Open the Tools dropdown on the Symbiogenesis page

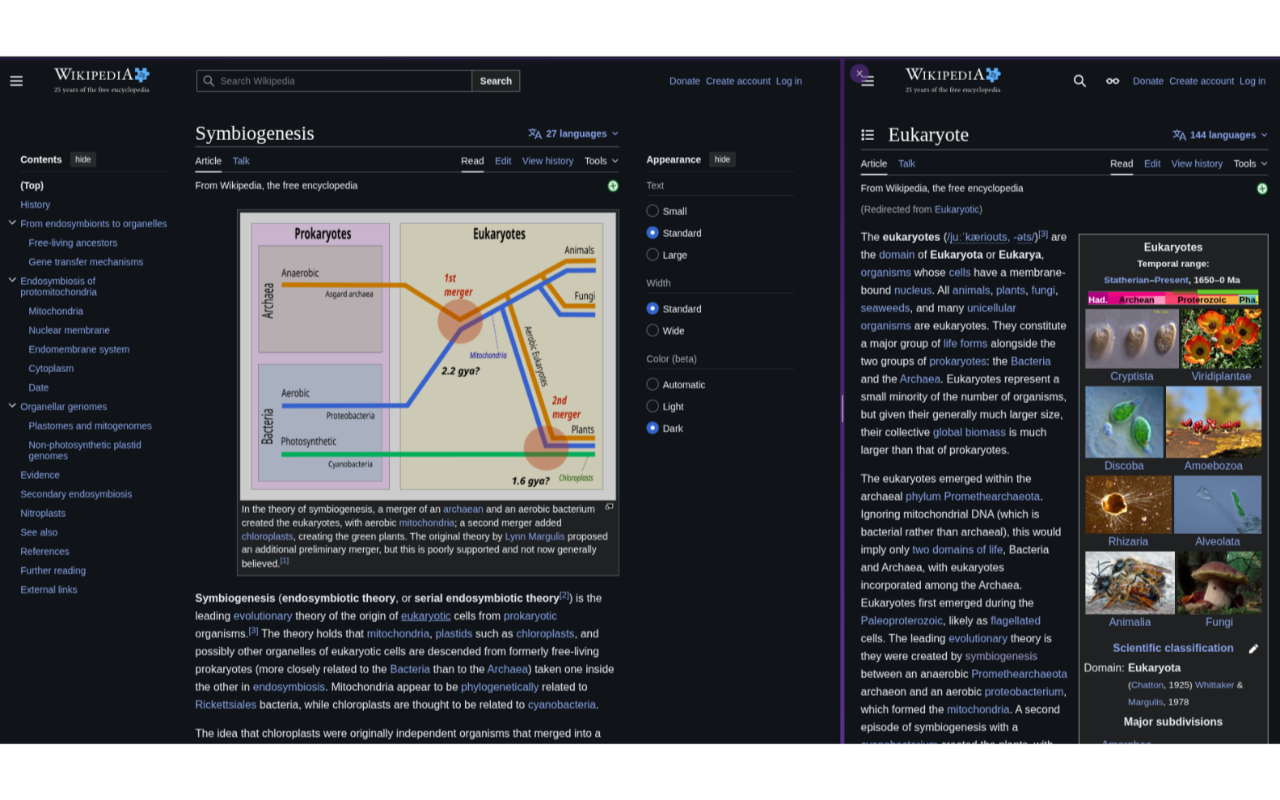pyautogui.click(x=601, y=161)
